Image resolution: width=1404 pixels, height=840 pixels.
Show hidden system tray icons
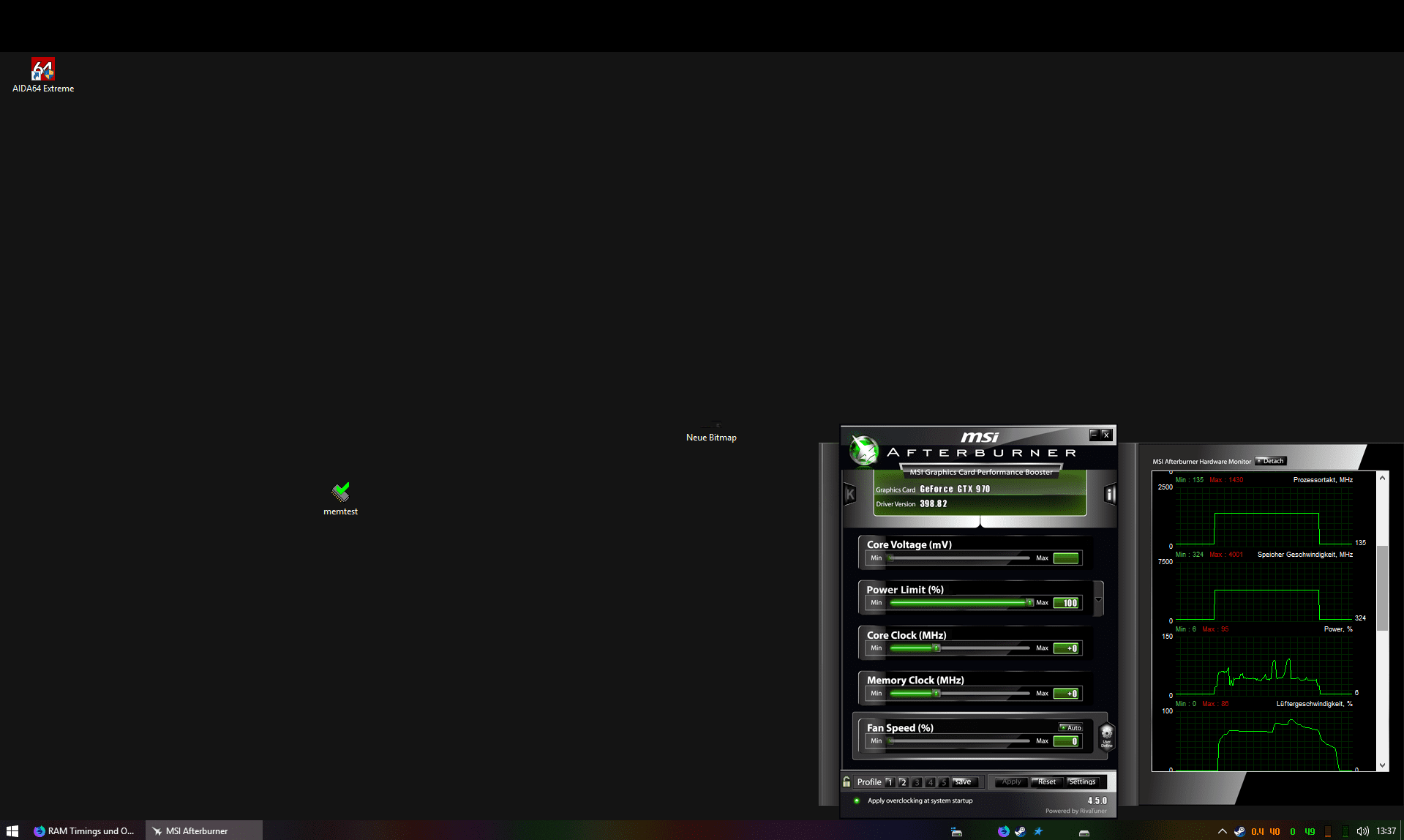[x=1222, y=831]
